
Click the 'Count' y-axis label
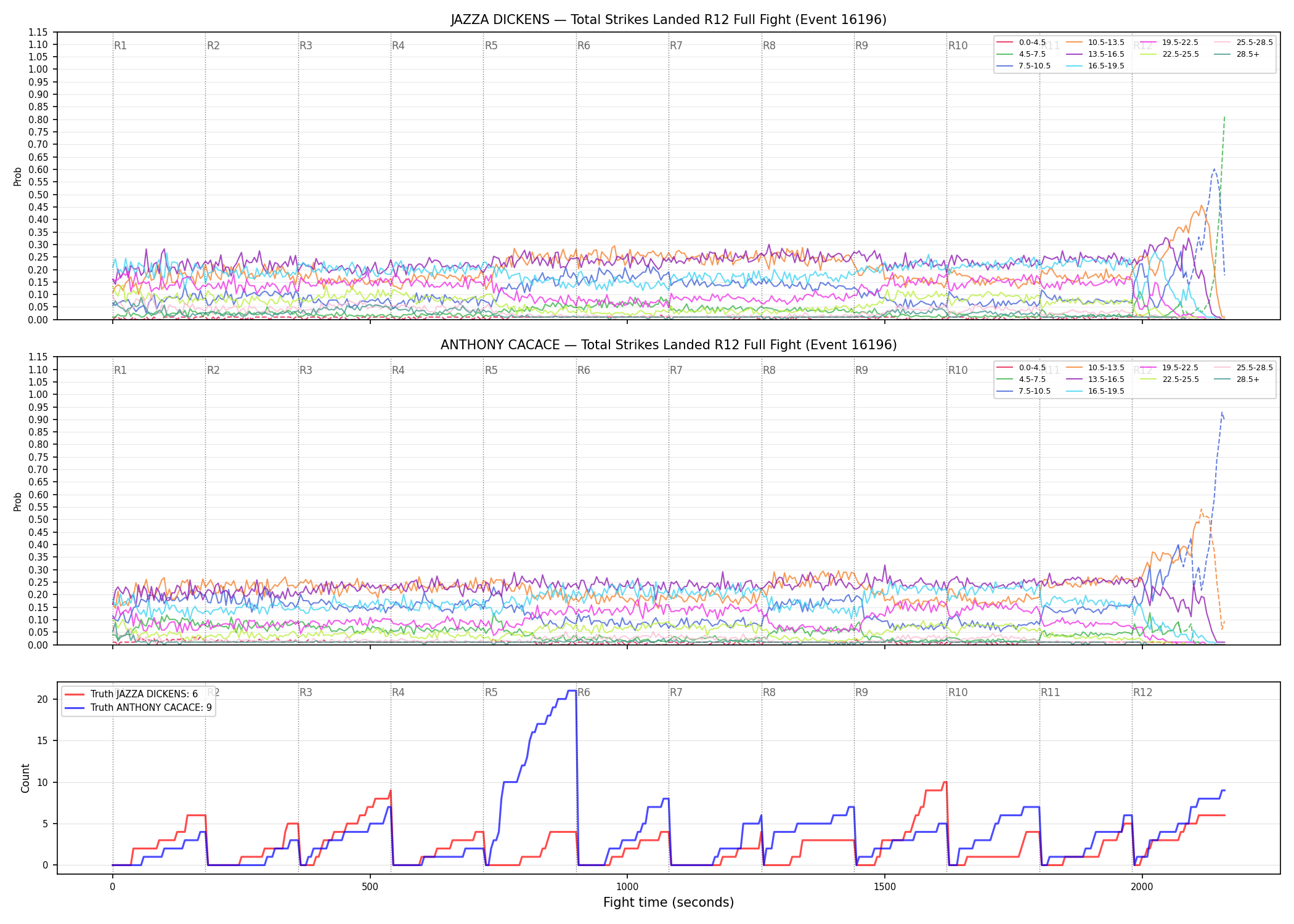(x=25, y=778)
